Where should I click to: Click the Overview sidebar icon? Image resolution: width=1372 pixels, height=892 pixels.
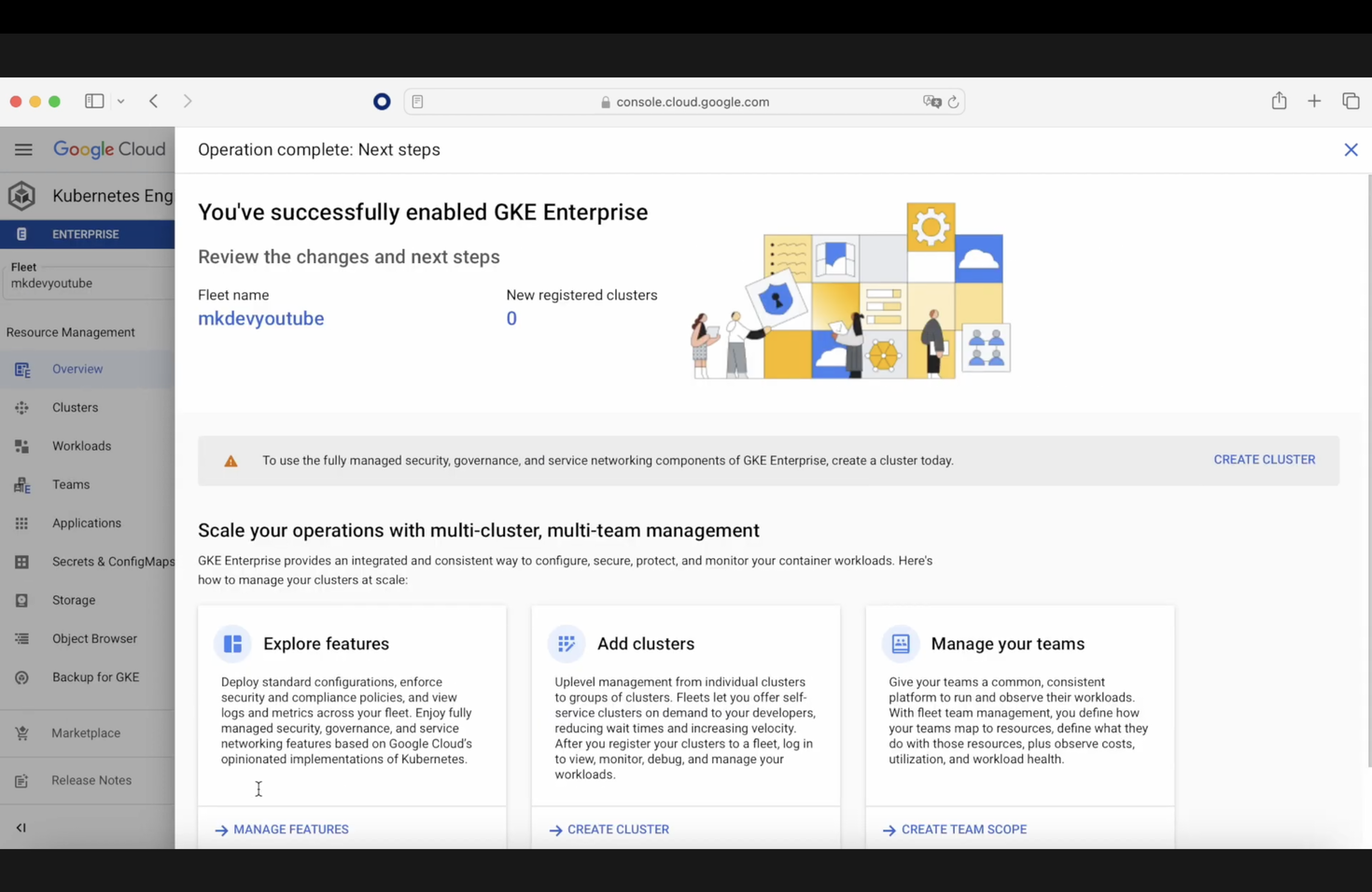point(22,369)
